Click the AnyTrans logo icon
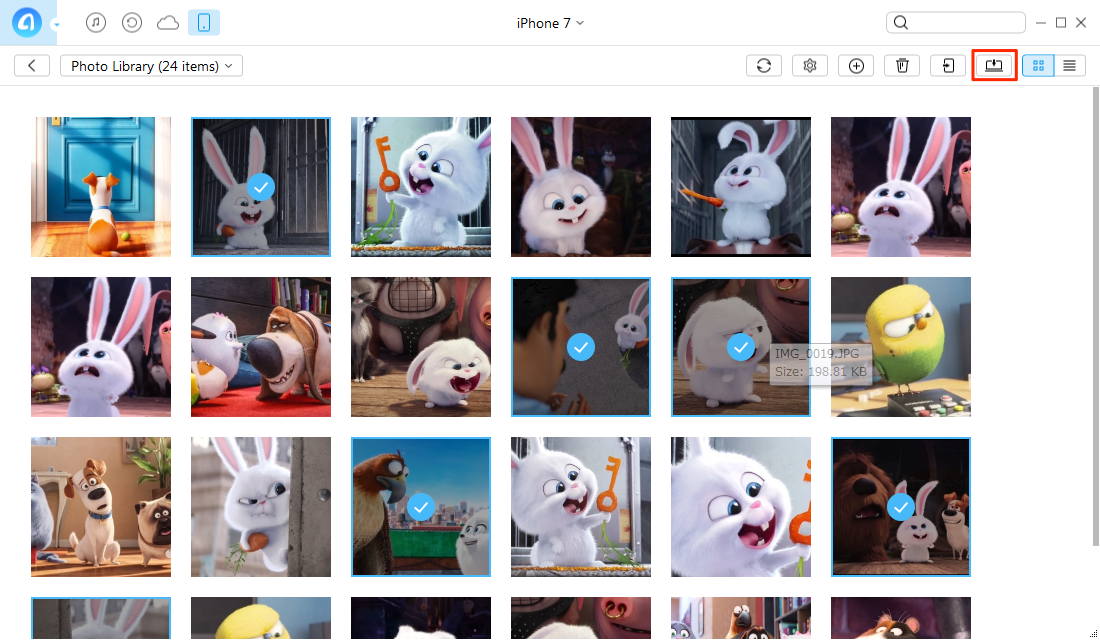The height and width of the screenshot is (640, 1100). click(x=27, y=22)
